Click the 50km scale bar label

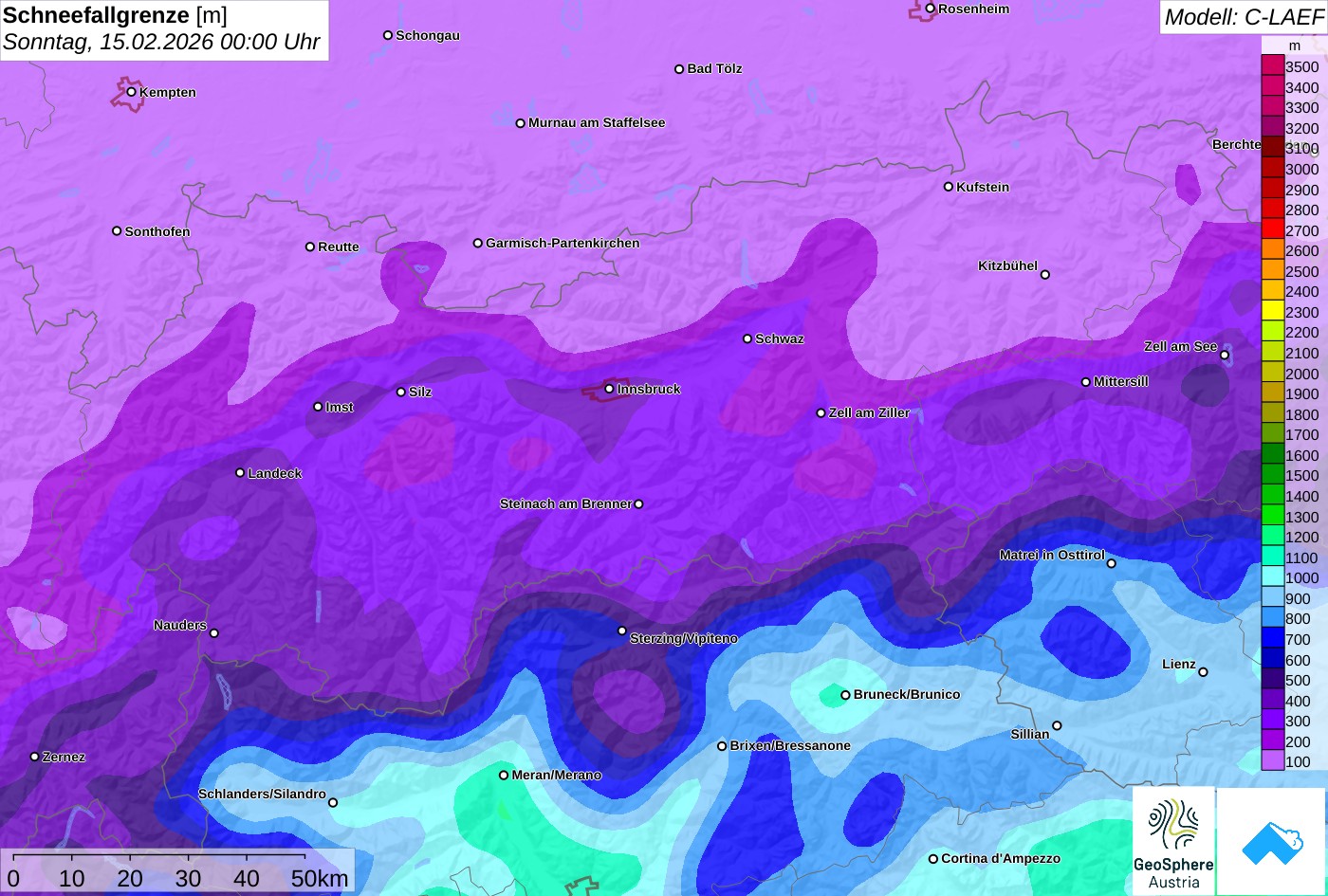click(320, 878)
